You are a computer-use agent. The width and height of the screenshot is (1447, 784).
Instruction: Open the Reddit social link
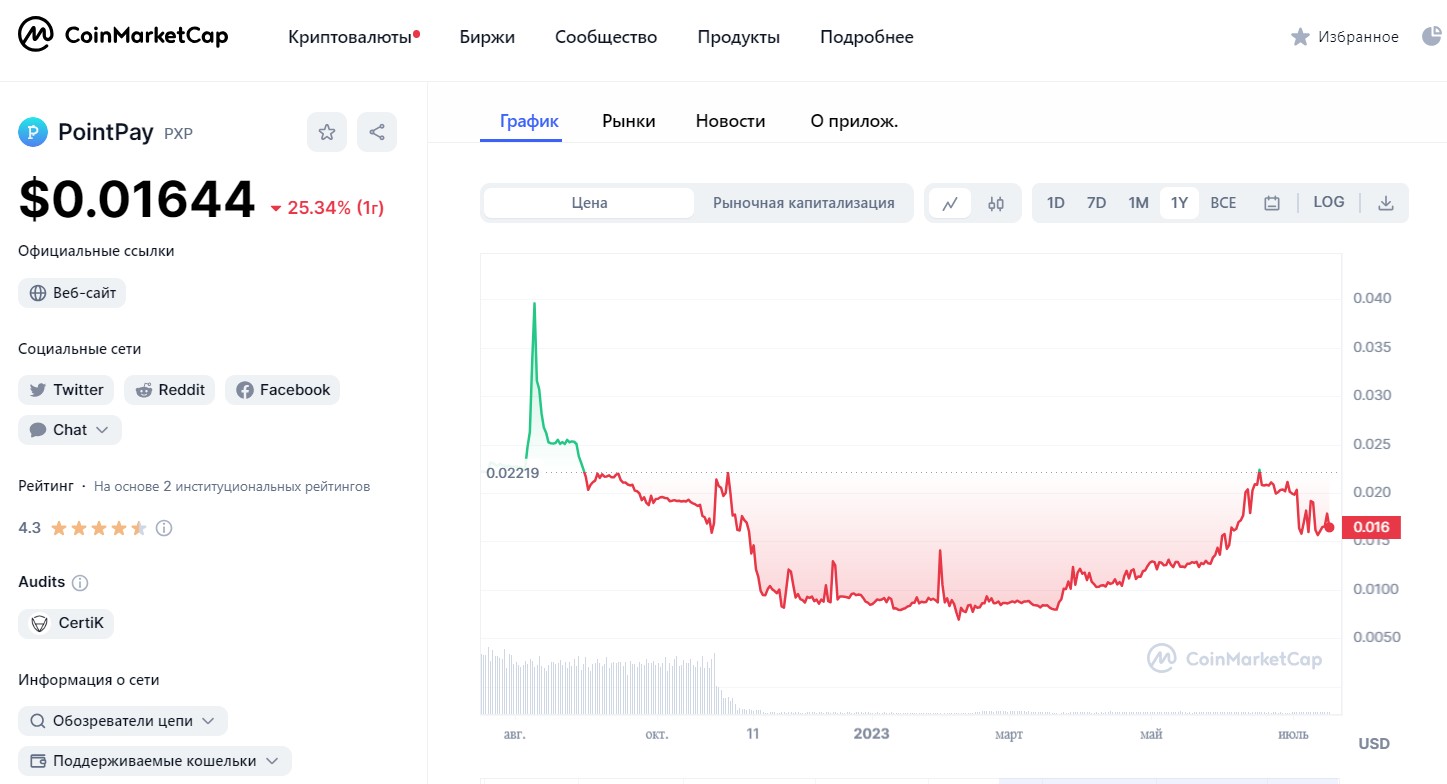pos(170,390)
